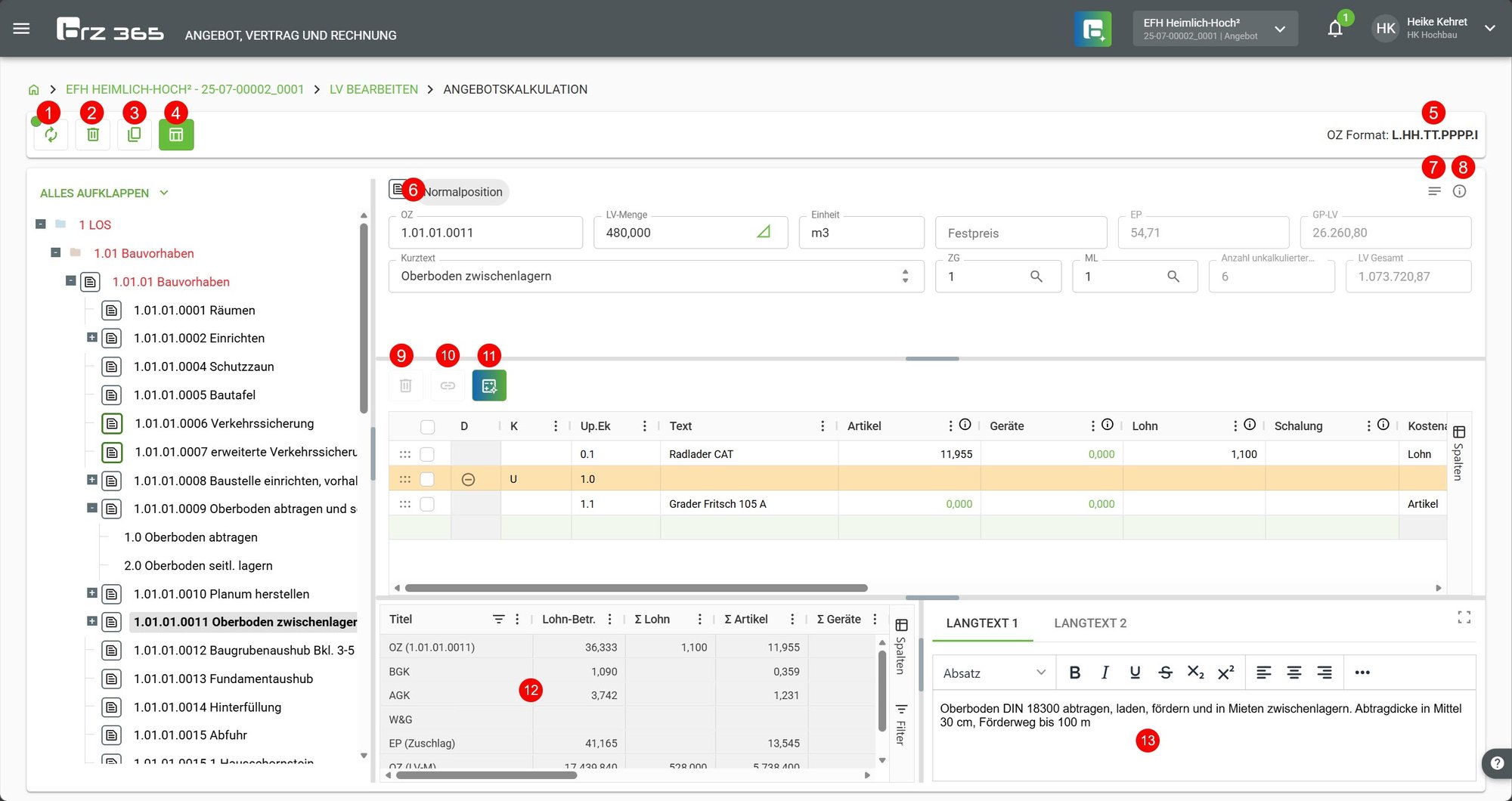Click the green table layout toolbar icon
1512x801 pixels.
click(x=176, y=135)
